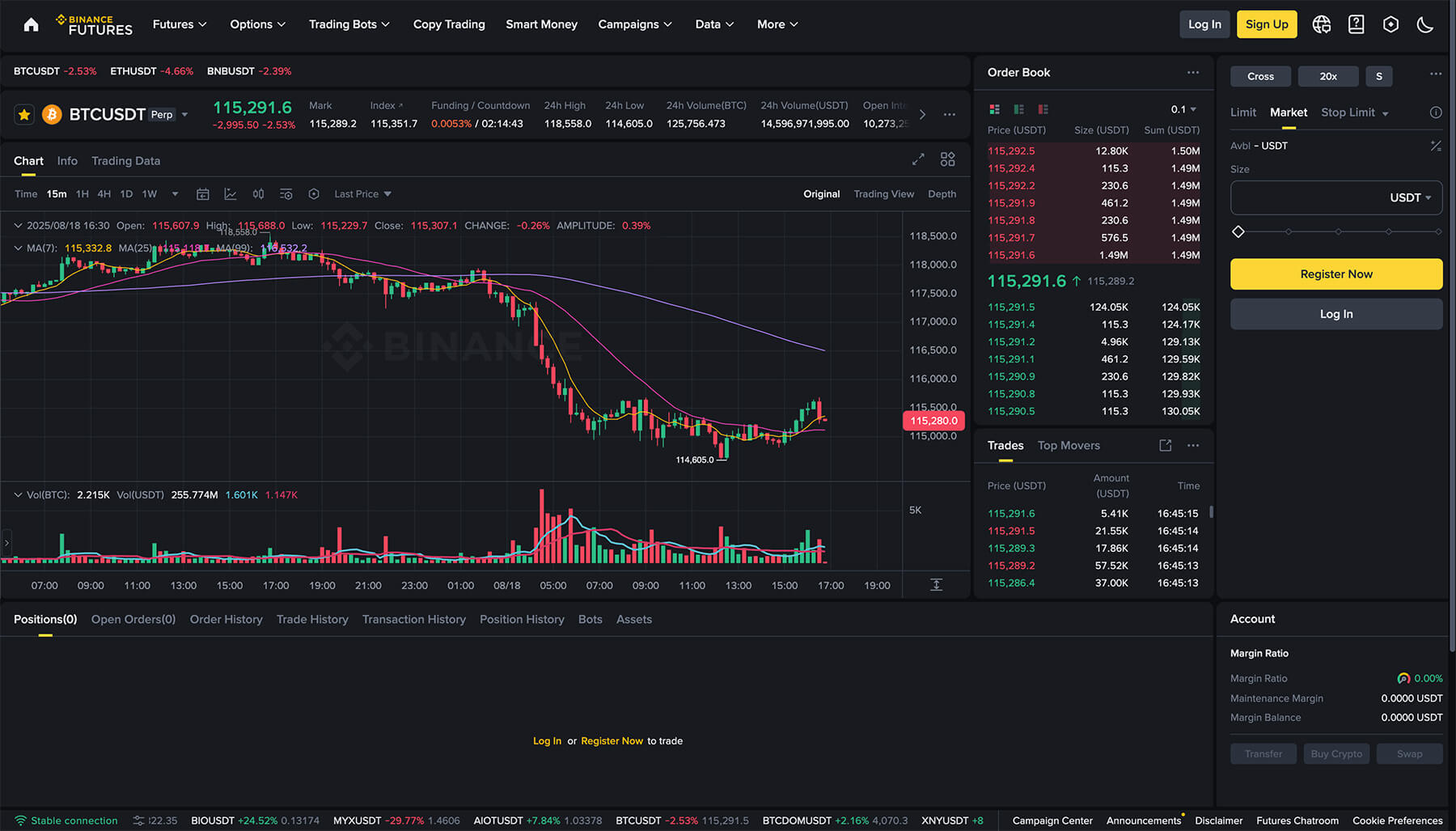Open Trades panel in popout window
Viewport: 1456px width, 831px height.
[1166, 446]
